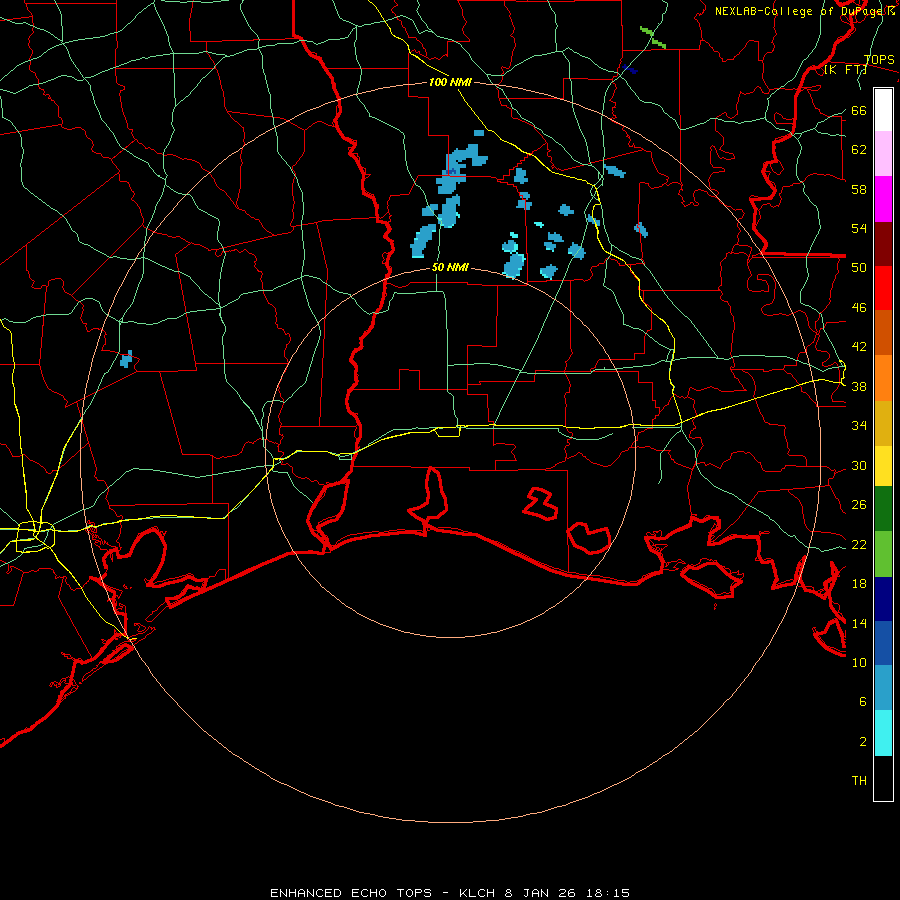Click the "50 NMI" range ring label
The height and width of the screenshot is (900, 900).
click(450, 267)
